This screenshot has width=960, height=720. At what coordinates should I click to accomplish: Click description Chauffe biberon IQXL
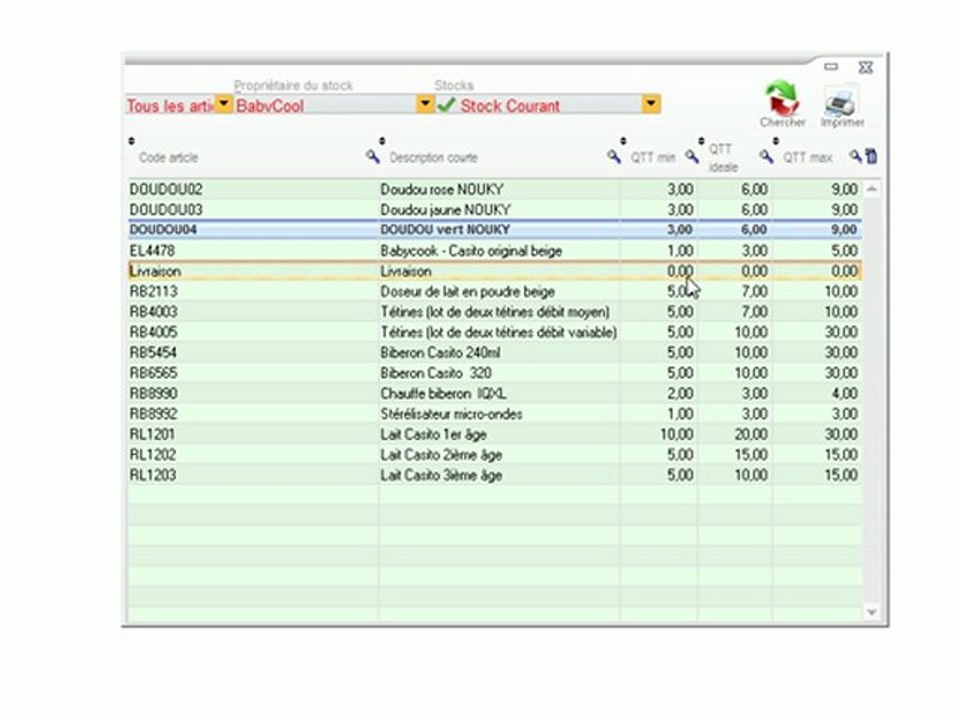click(443, 393)
